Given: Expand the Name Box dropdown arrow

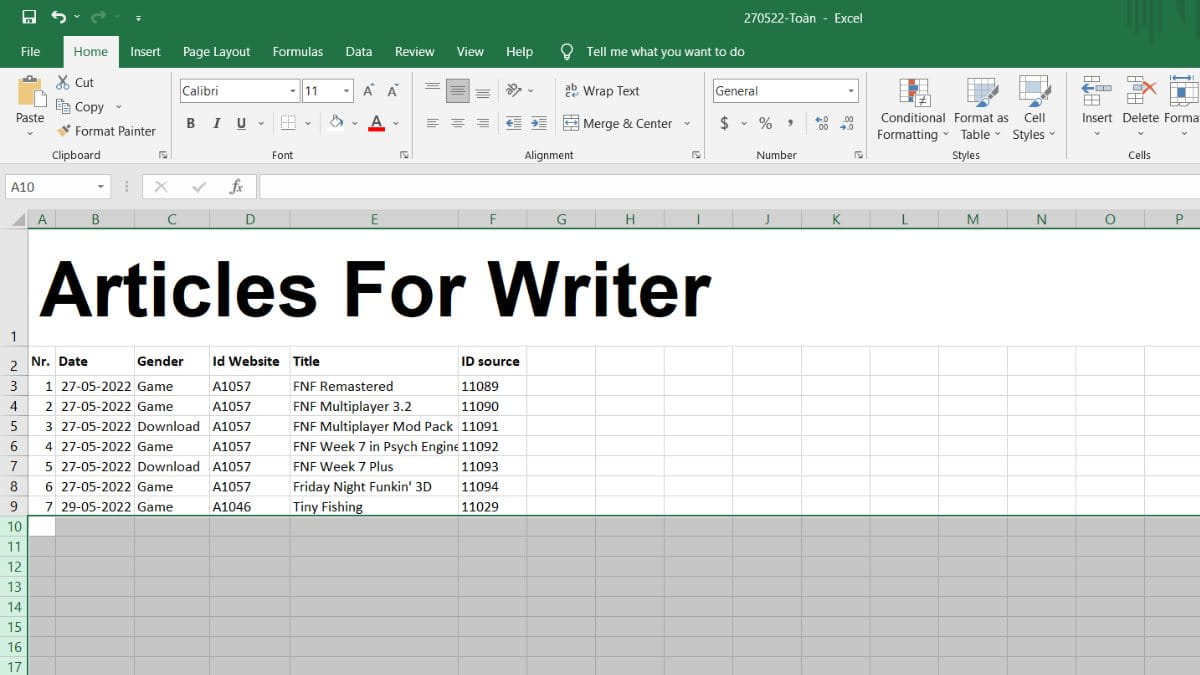Looking at the screenshot, I should coord(101,187).
